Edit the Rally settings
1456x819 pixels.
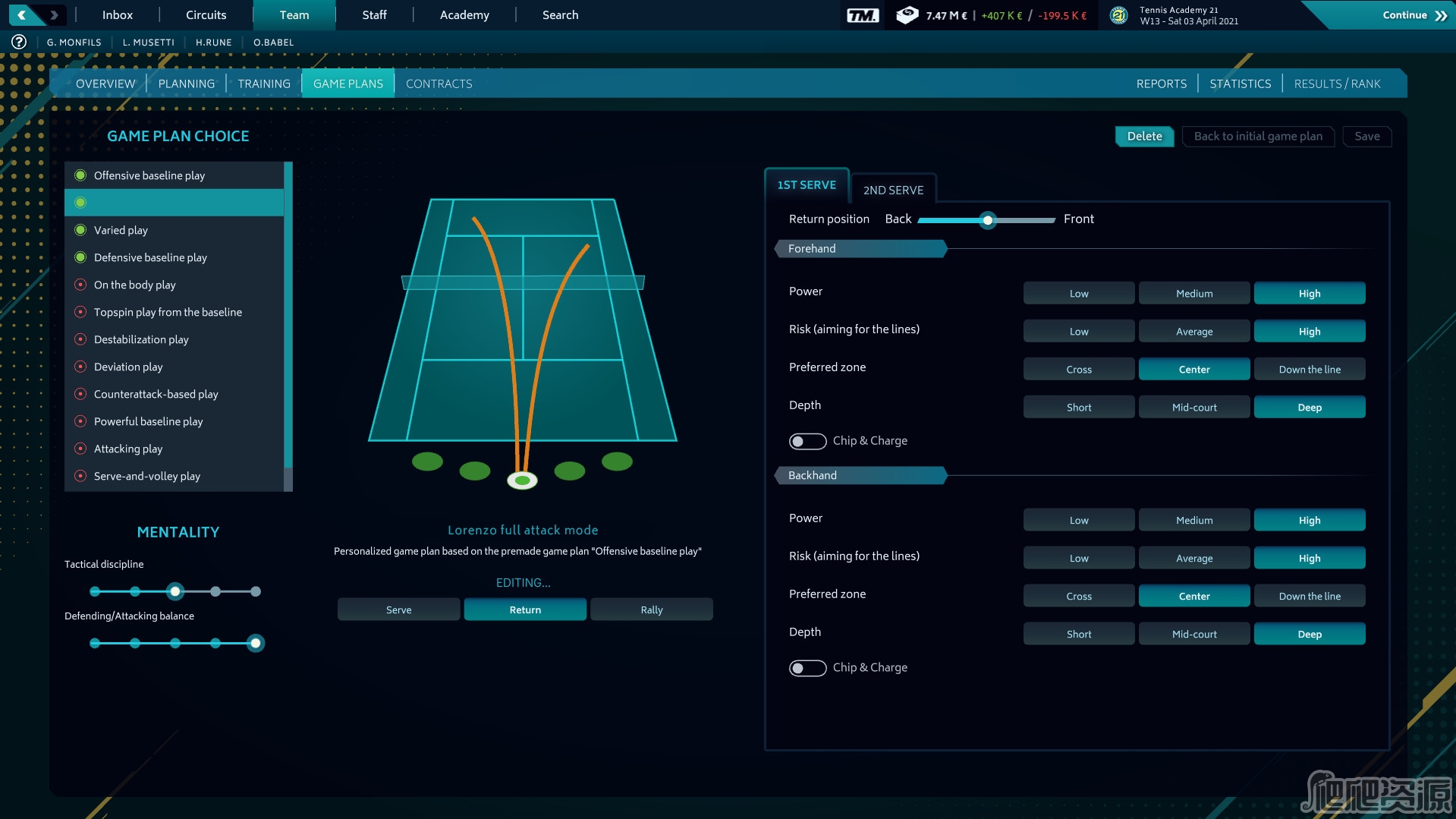[652, 610]
